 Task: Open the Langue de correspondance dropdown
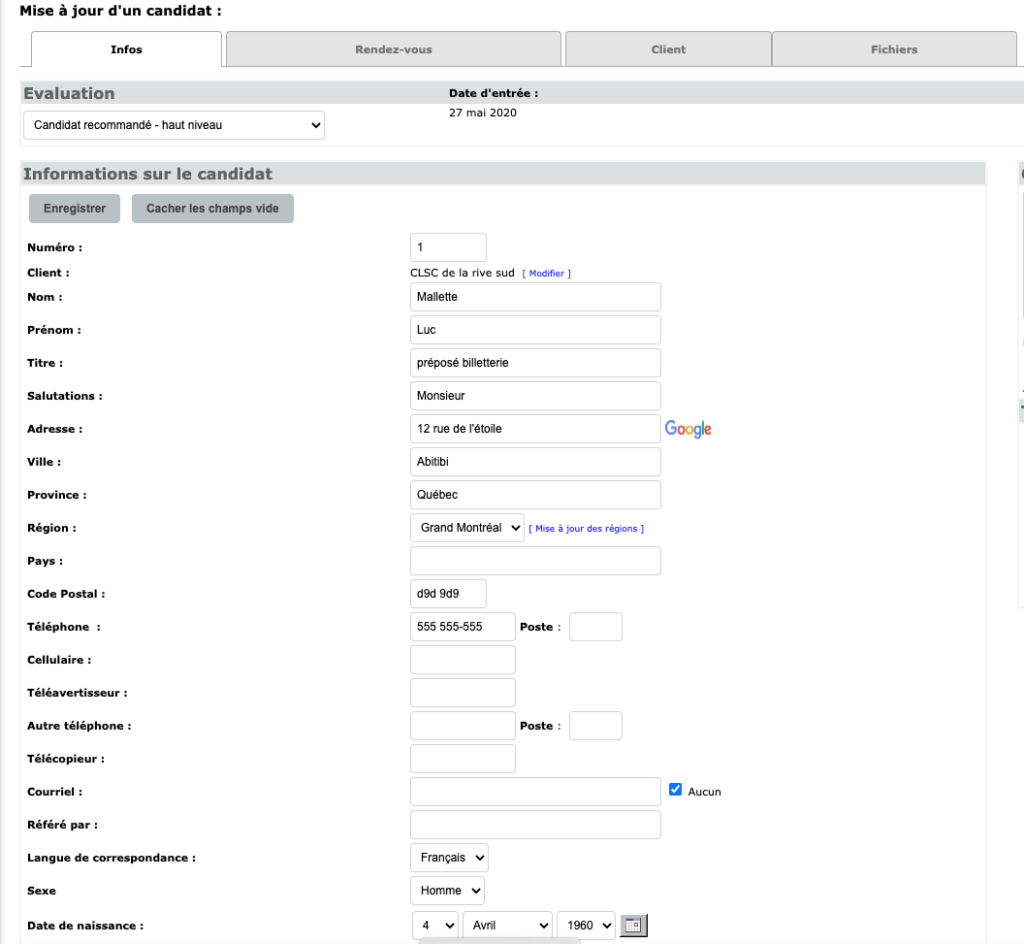[449, 858]
